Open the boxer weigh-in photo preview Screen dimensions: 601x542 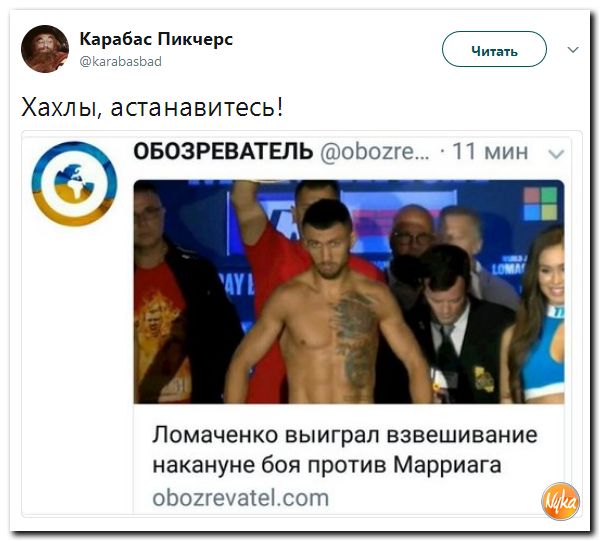[349, 291]
